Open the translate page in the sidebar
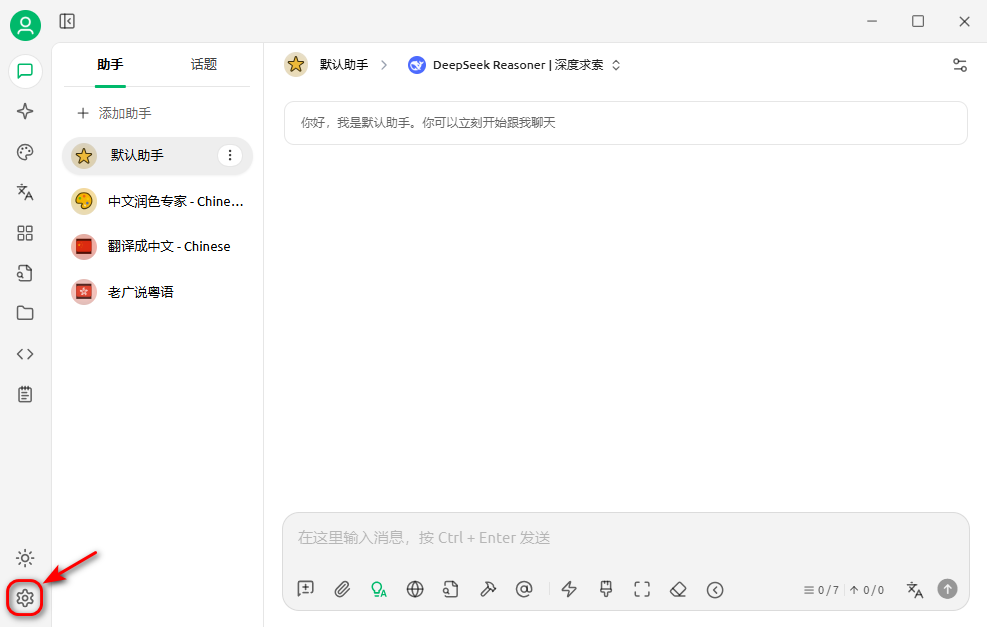The width and height of the screenshot is (987, 627). (25, 192)
